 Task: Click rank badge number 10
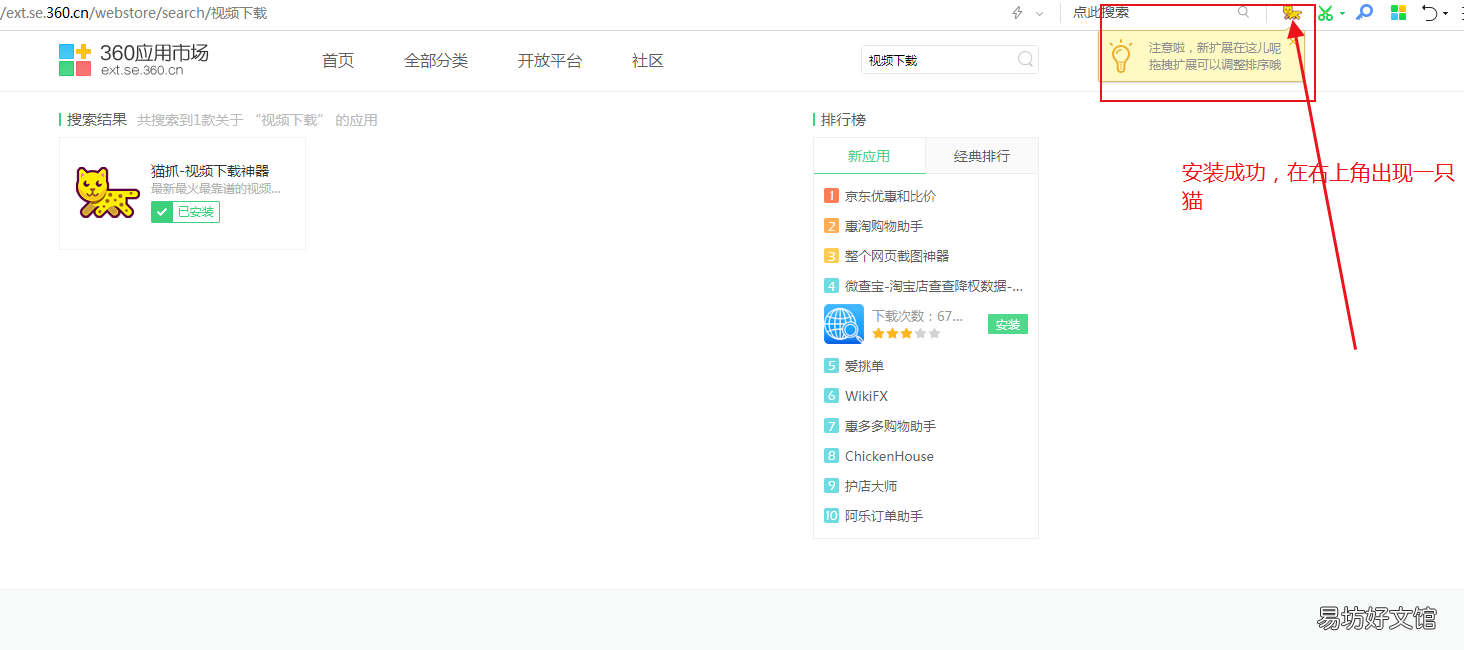click(831, 516)
